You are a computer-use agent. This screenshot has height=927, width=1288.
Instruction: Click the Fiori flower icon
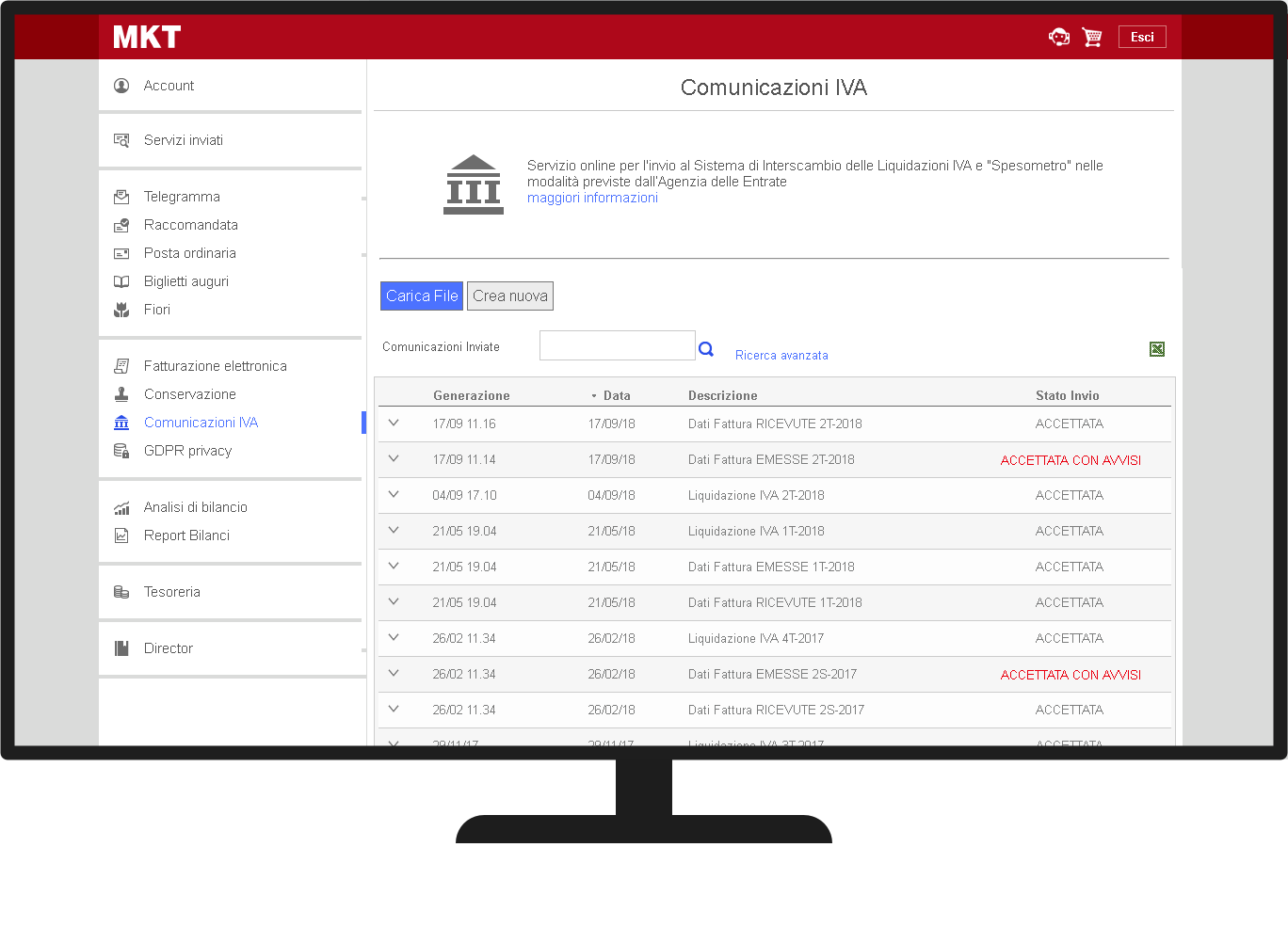[121, 310]
